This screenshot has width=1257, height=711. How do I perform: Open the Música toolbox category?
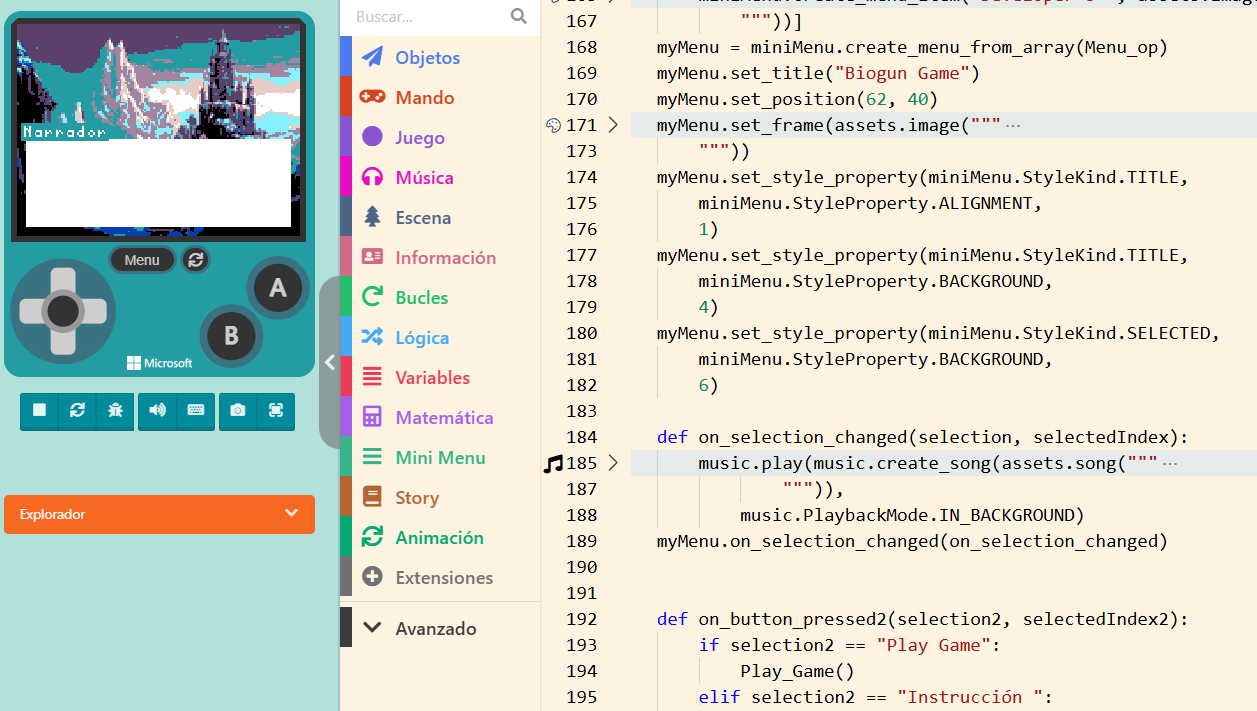[424, 177]
